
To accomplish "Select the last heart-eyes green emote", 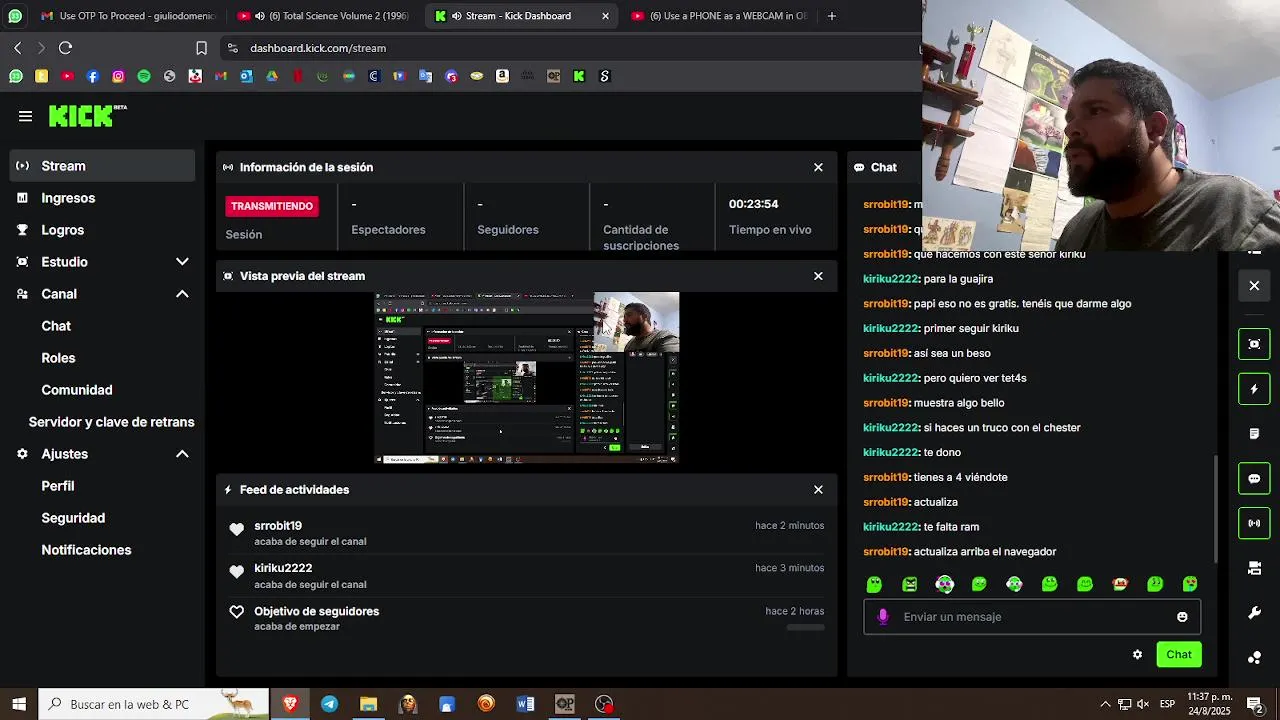I will (x=1190, y=584).
